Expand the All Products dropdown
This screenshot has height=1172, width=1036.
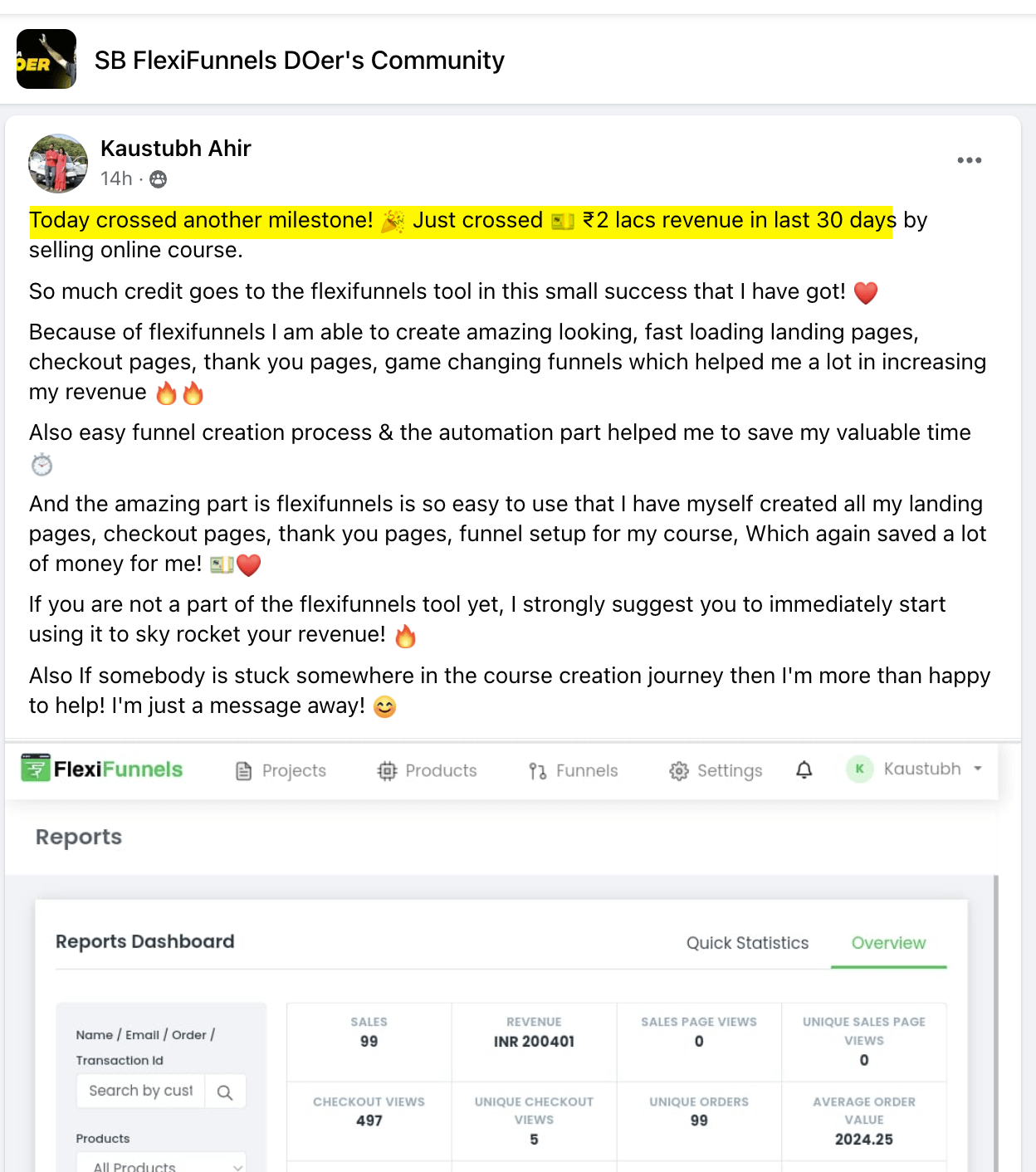(161, 1164)
